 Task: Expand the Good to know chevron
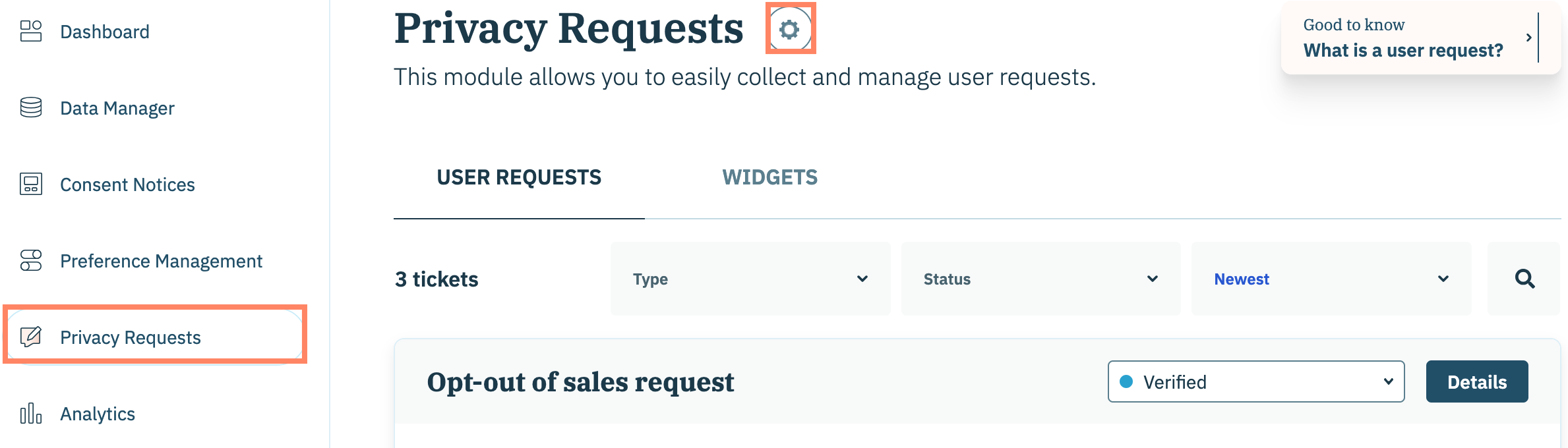1528,38
